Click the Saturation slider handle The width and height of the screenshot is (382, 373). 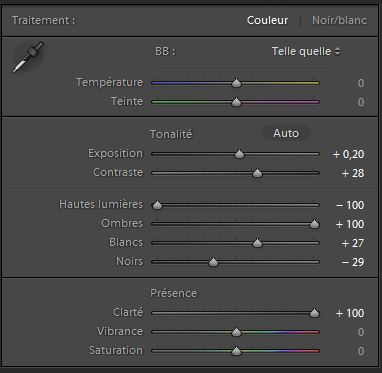(x=236, y=351)
